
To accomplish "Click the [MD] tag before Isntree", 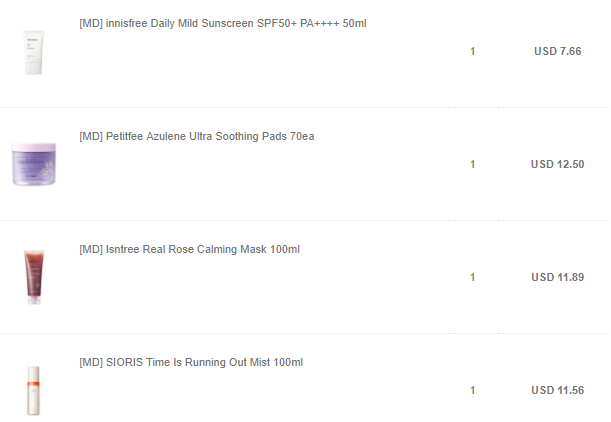I will [90, 249].
